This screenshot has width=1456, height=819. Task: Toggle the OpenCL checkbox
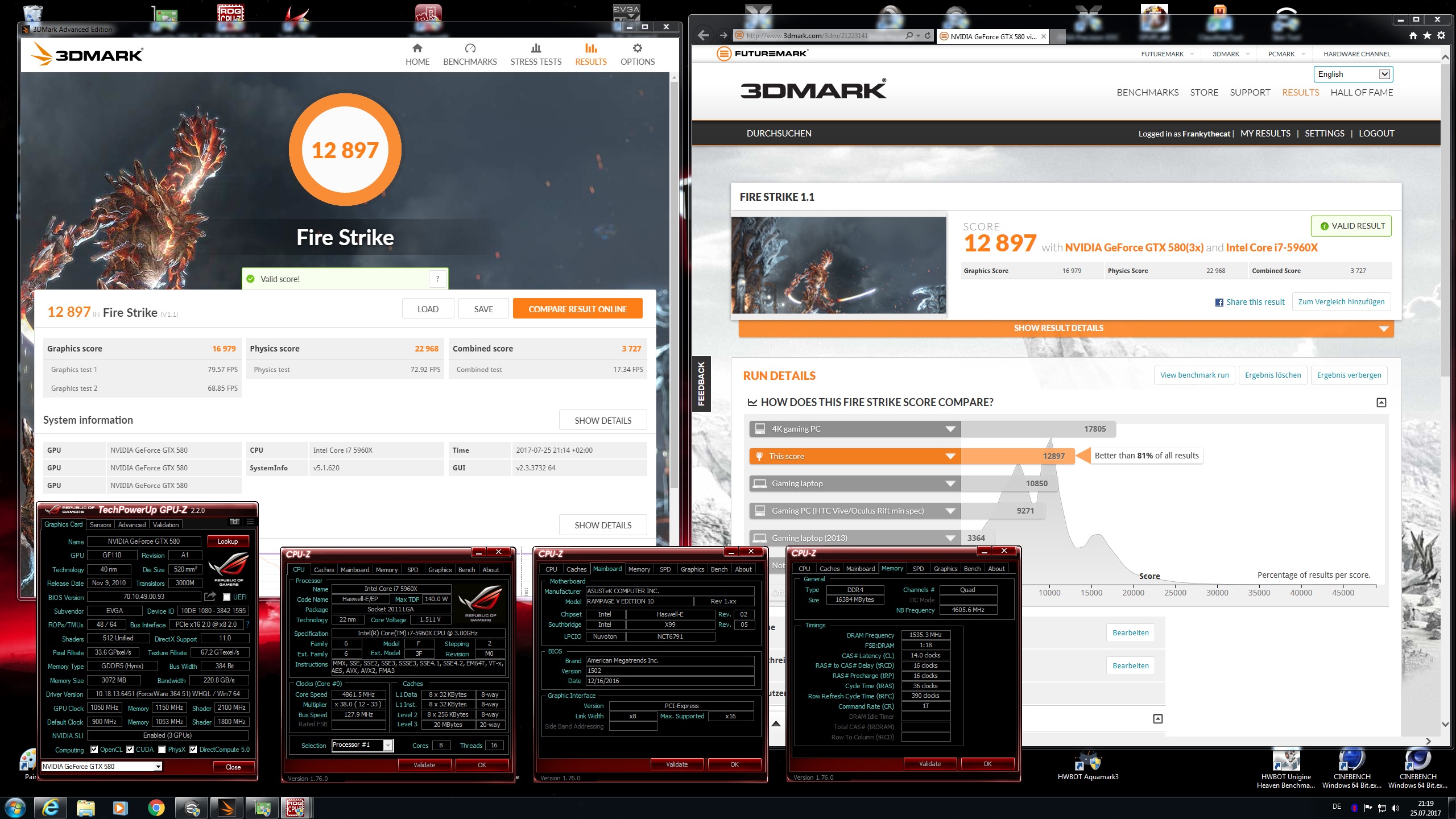pos(94,750)
